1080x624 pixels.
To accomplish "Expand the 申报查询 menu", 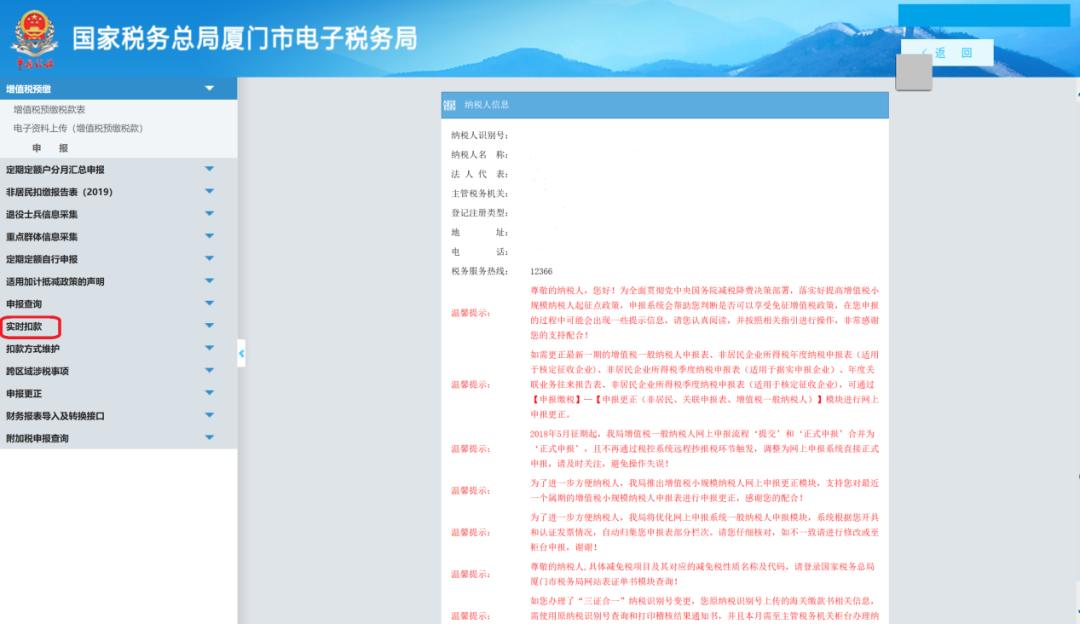I will coord(209,303).
